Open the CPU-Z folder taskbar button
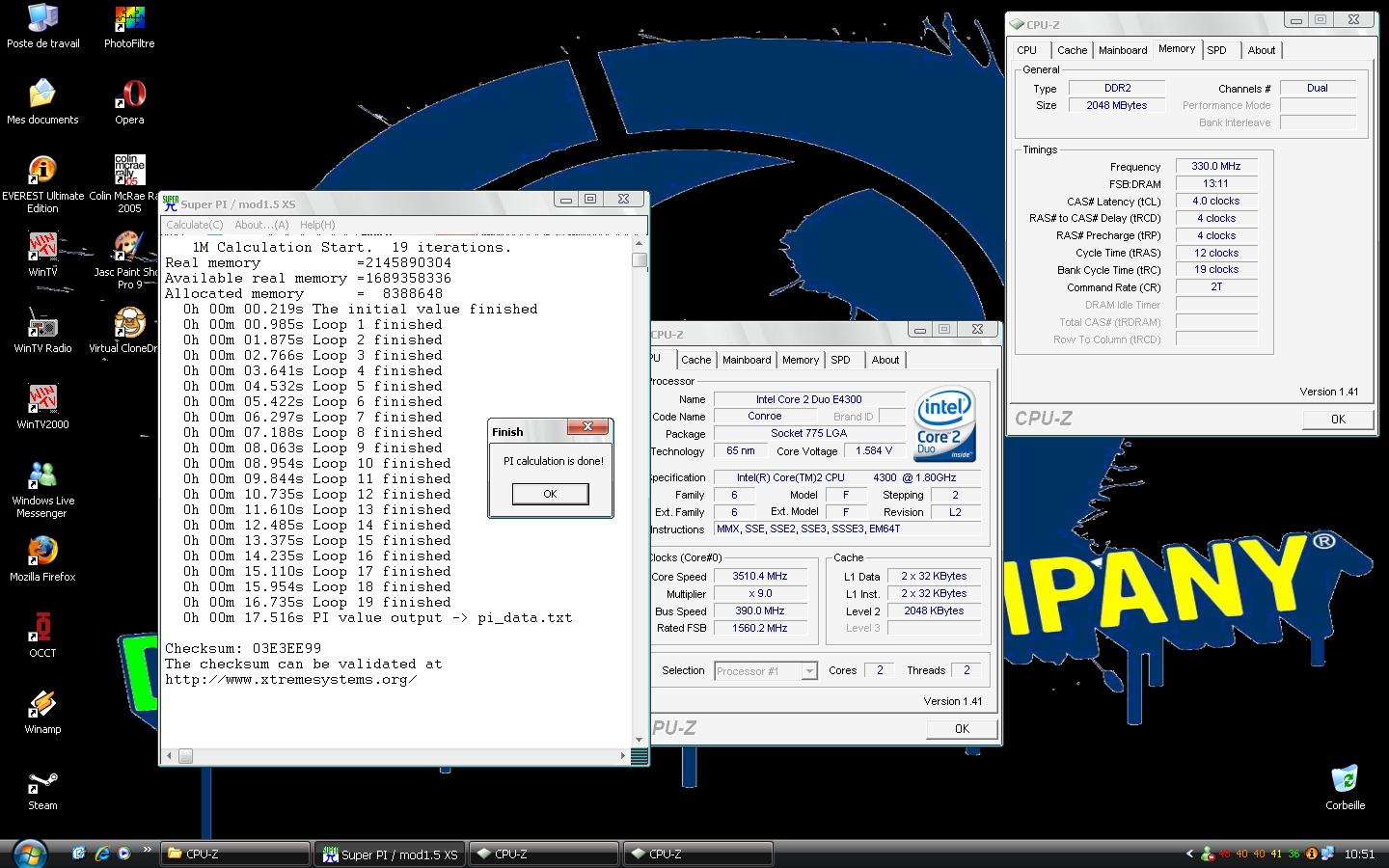Image resolution: width=1389 pixels, height=868 pixels. (x=234, y=854)
